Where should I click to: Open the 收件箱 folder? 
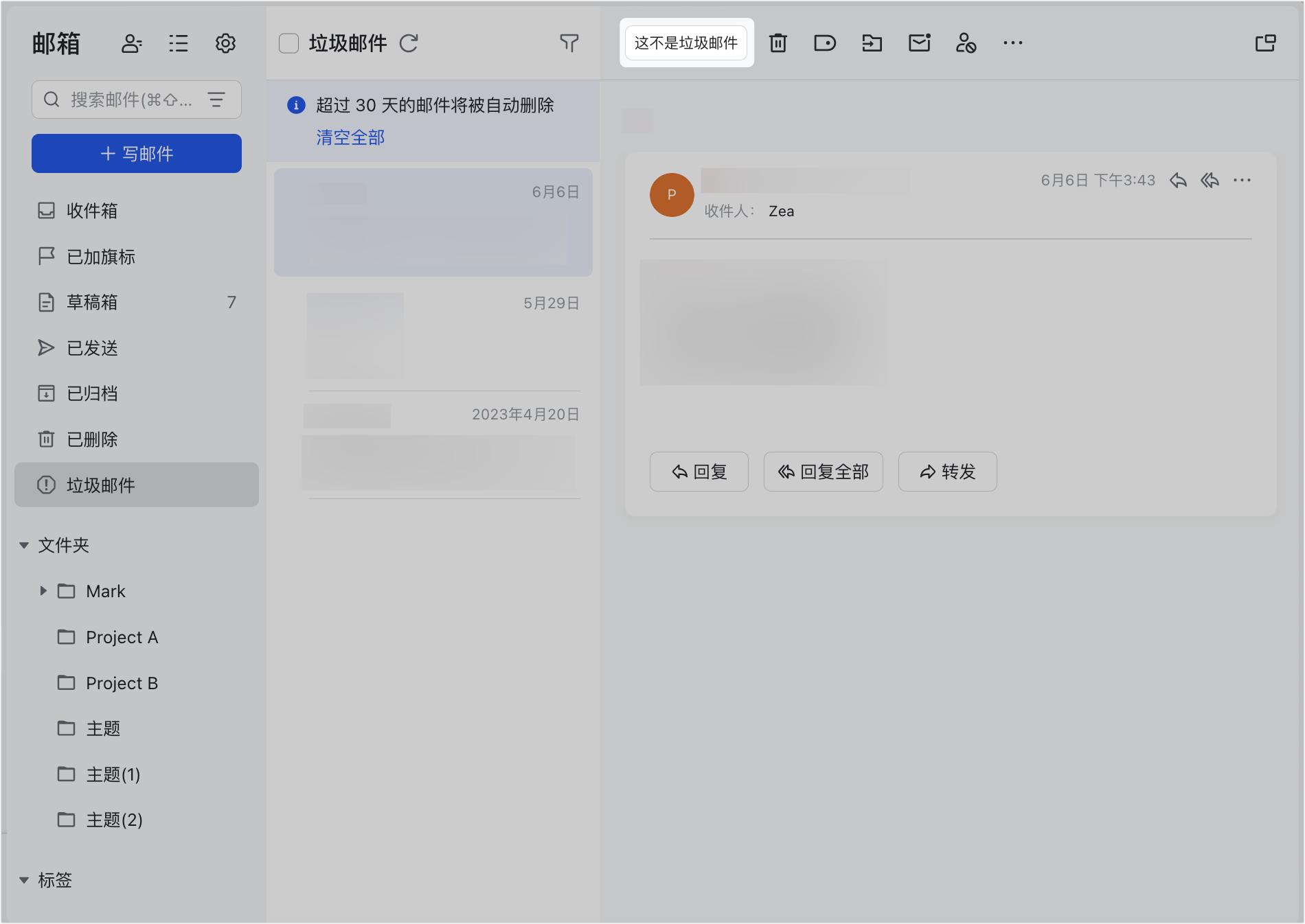pyautogui.click(x=92, y=211)
